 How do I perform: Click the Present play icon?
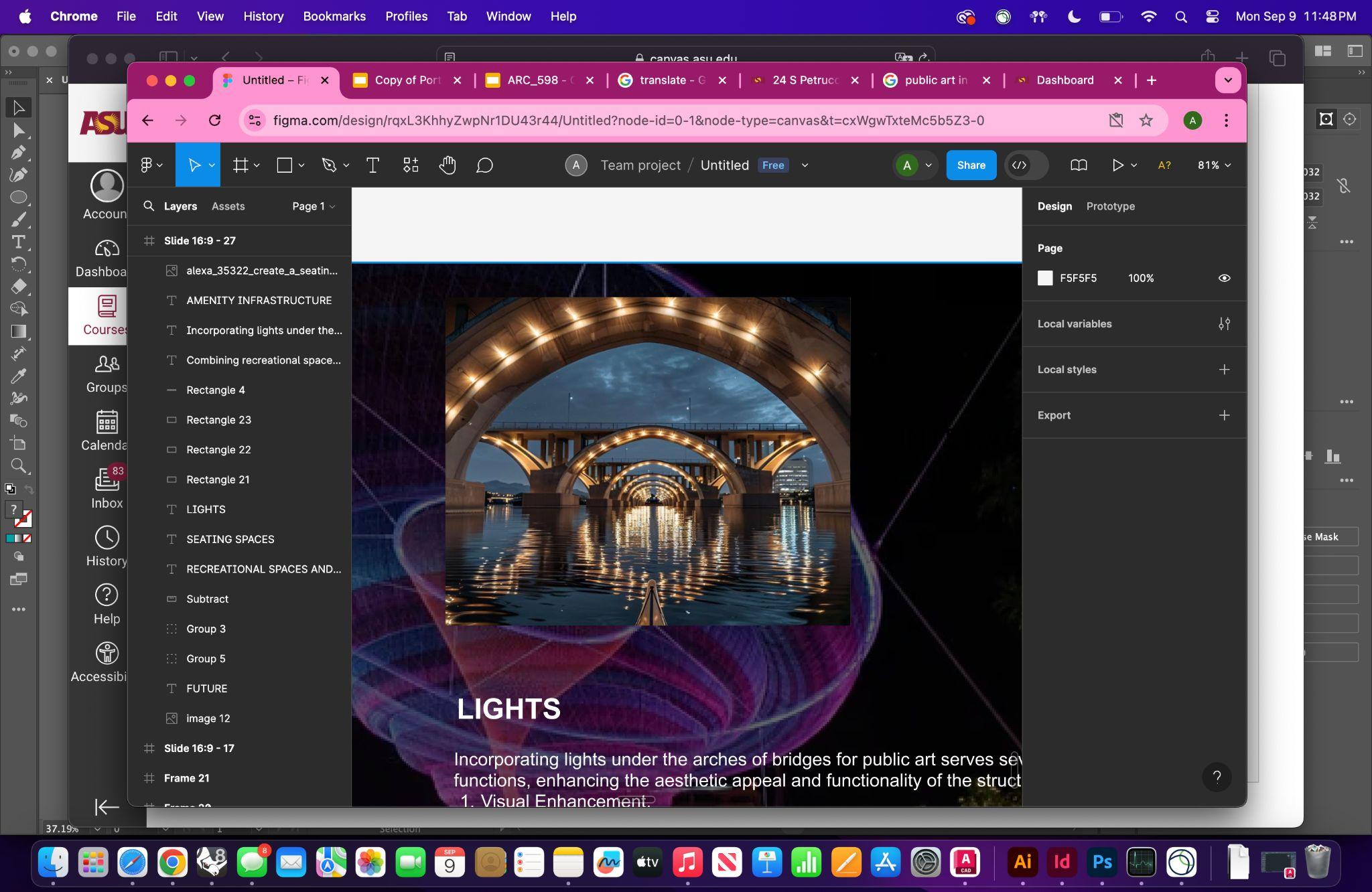pos(1117,165)
